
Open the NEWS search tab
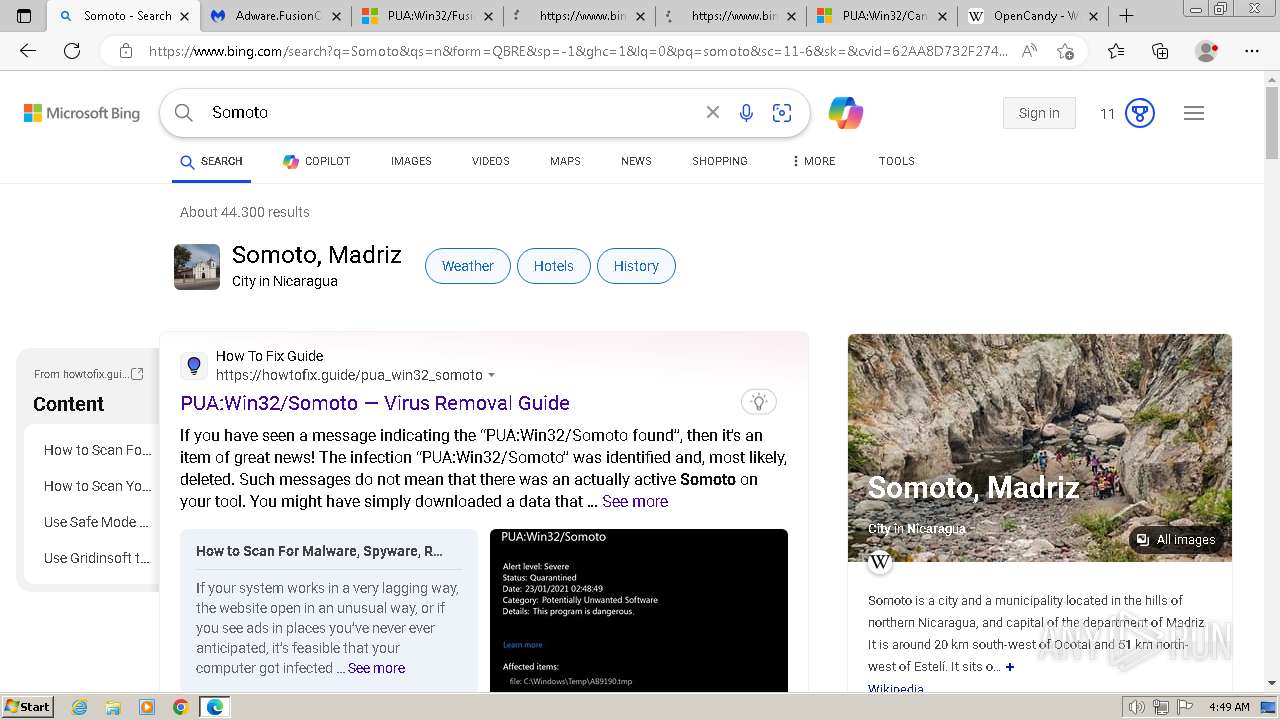tap(636, 161)
